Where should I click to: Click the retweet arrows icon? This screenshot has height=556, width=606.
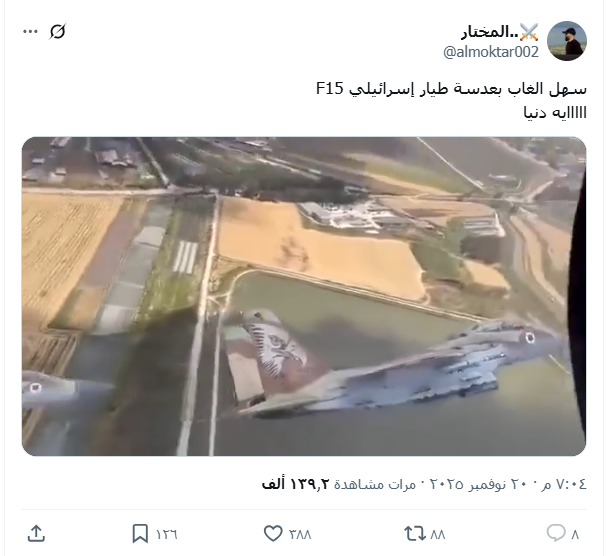[415, 534]
